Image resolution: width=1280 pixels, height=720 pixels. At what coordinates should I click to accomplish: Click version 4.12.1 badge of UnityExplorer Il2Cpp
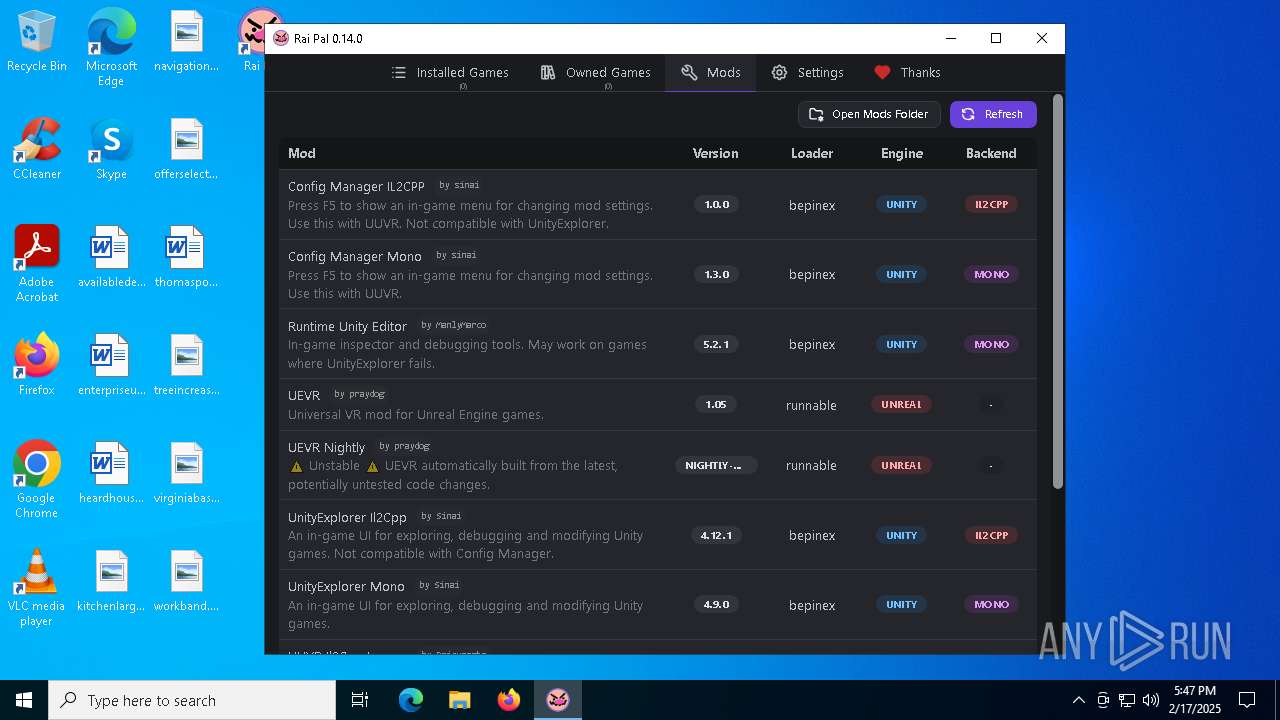(716, 535)
